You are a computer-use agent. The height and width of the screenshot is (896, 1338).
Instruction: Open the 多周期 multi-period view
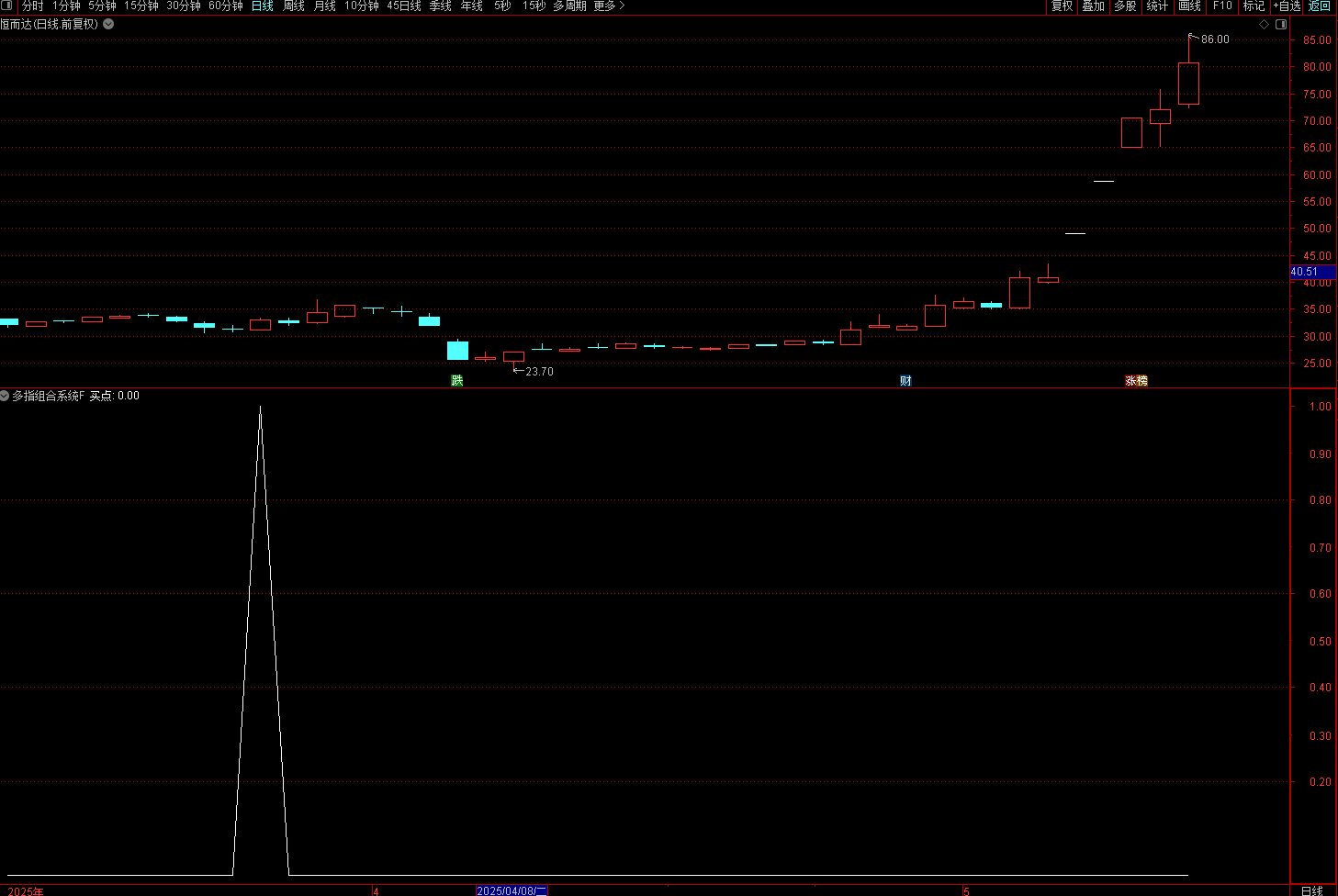click(569, 6)
